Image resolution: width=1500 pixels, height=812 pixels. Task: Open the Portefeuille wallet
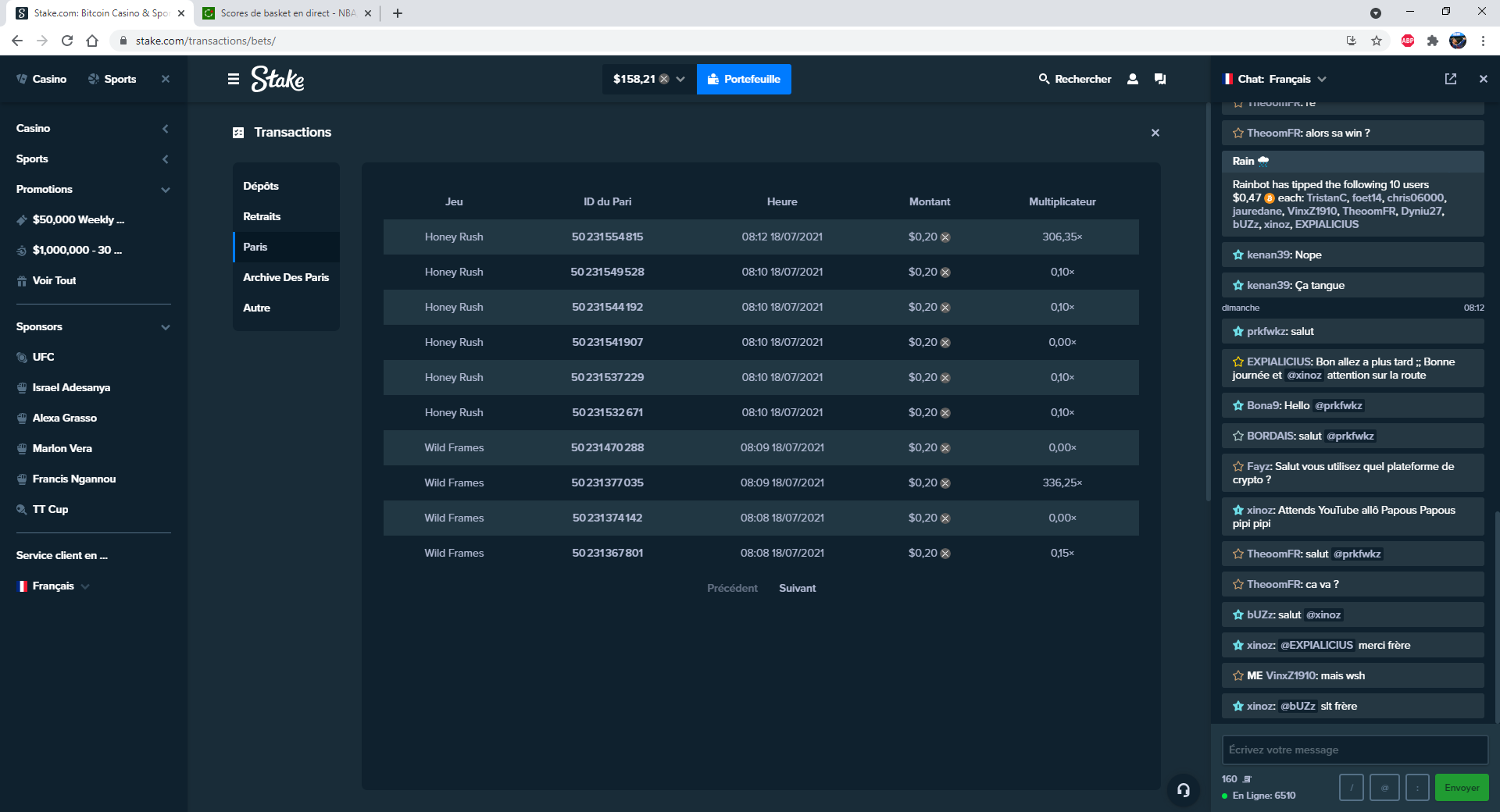pos(744,79)
